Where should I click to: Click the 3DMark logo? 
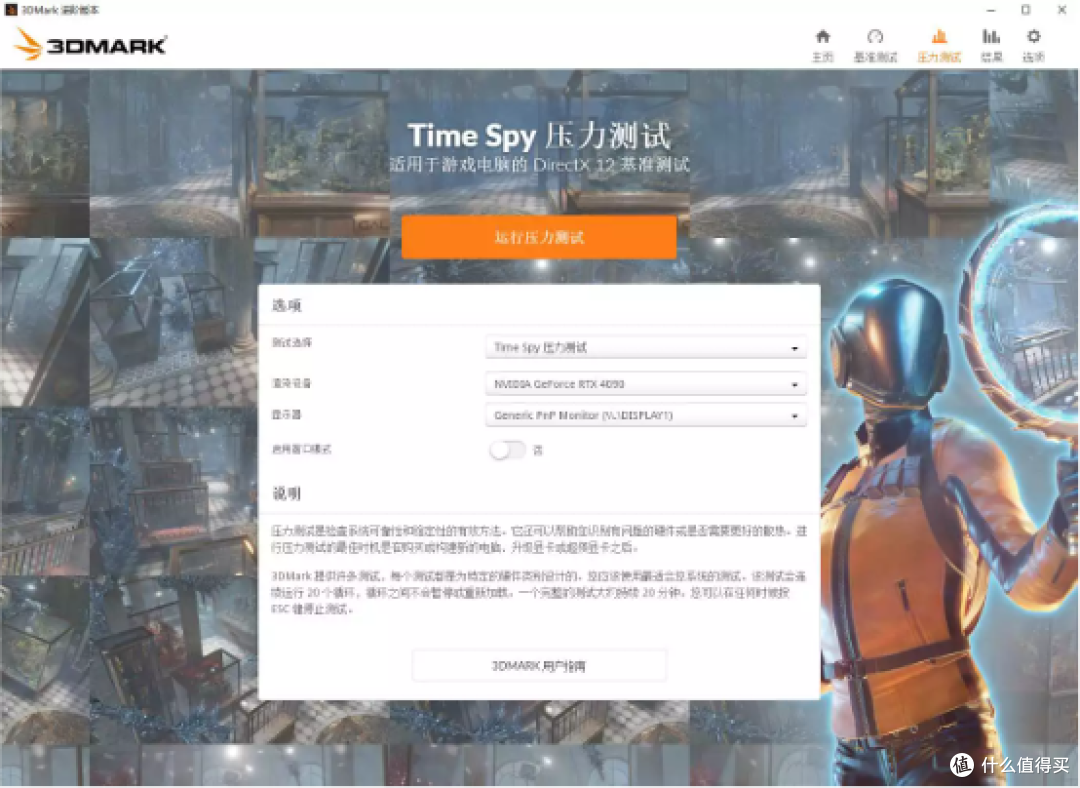(x=90, y=45)
